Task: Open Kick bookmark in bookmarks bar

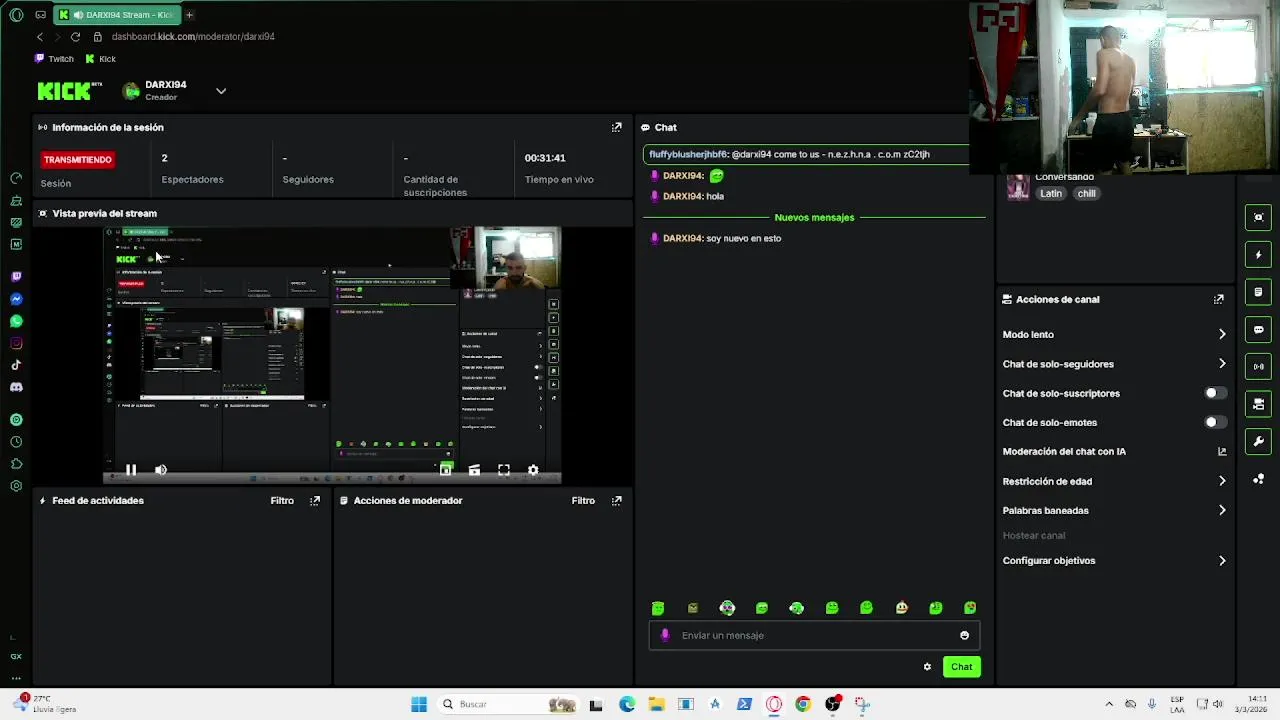Action: (101, 59)
